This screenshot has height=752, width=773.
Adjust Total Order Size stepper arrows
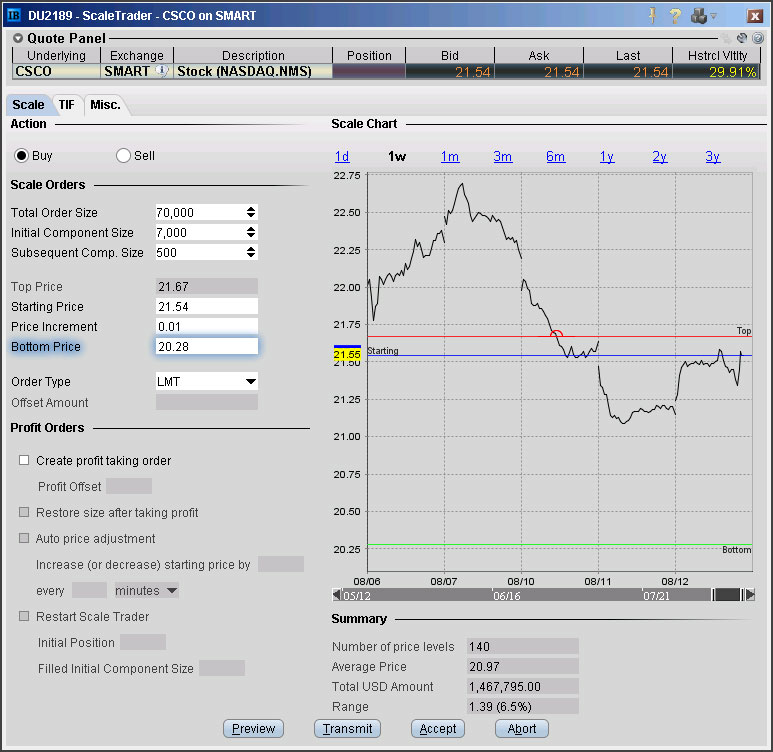(251, 212)
